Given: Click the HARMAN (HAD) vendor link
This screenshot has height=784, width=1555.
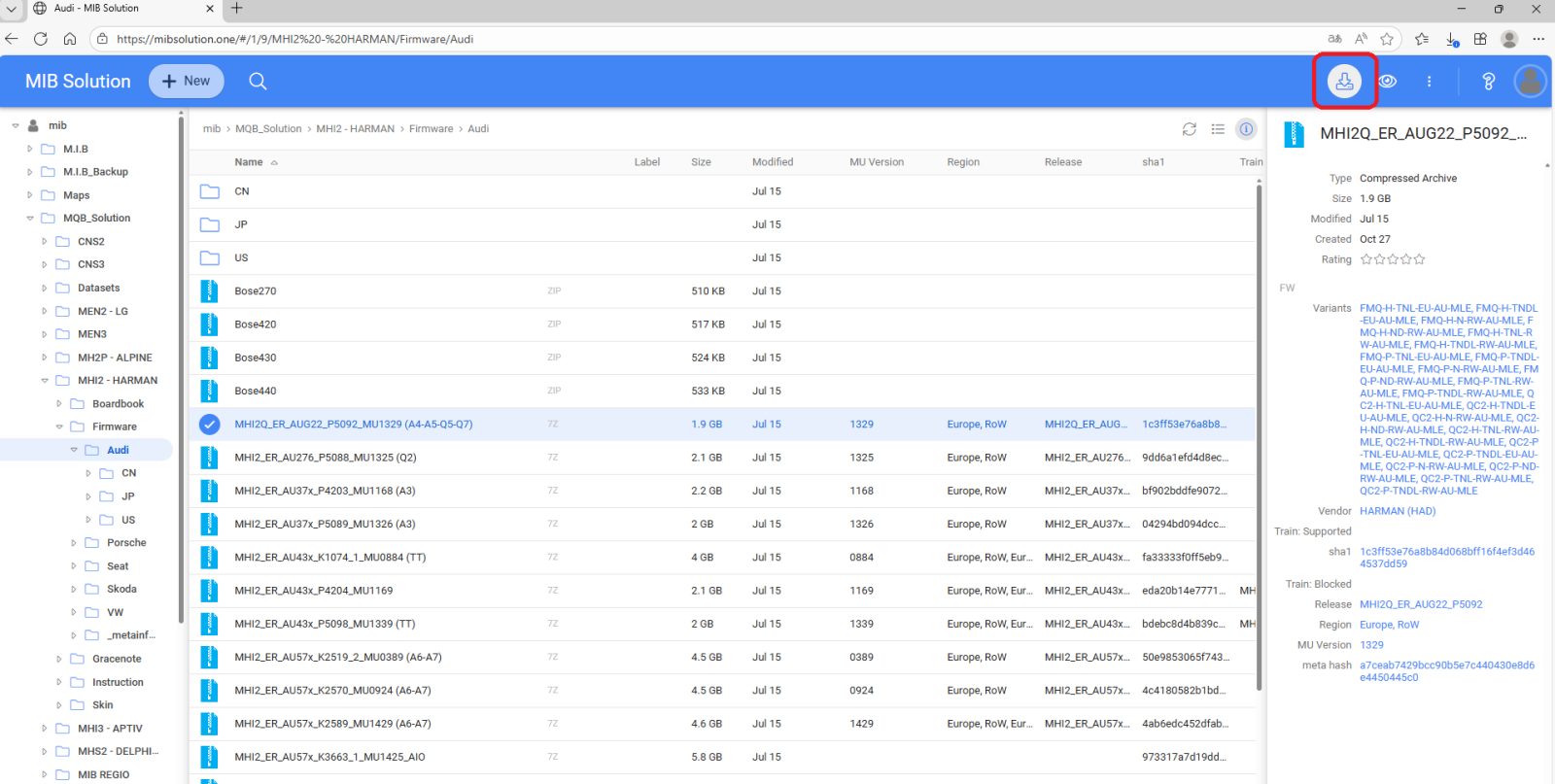Looking at the screenshot, I should pyautogui.click(x=1398, y=511).
